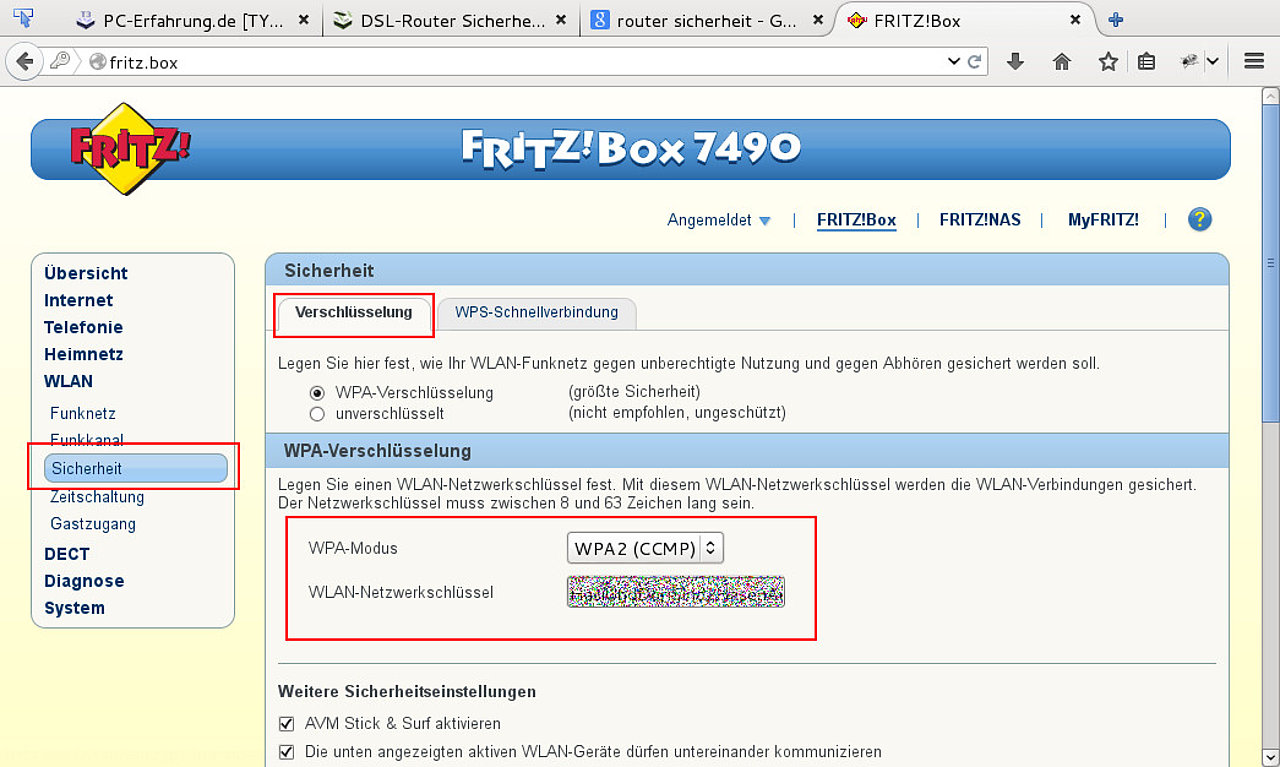Open the browser downloads arrow
1280x767 pixels.
(x=1015, y=62)
